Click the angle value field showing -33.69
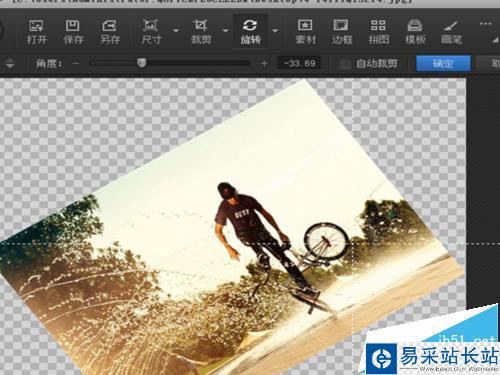The image size is (500, 375). [299, 63]
